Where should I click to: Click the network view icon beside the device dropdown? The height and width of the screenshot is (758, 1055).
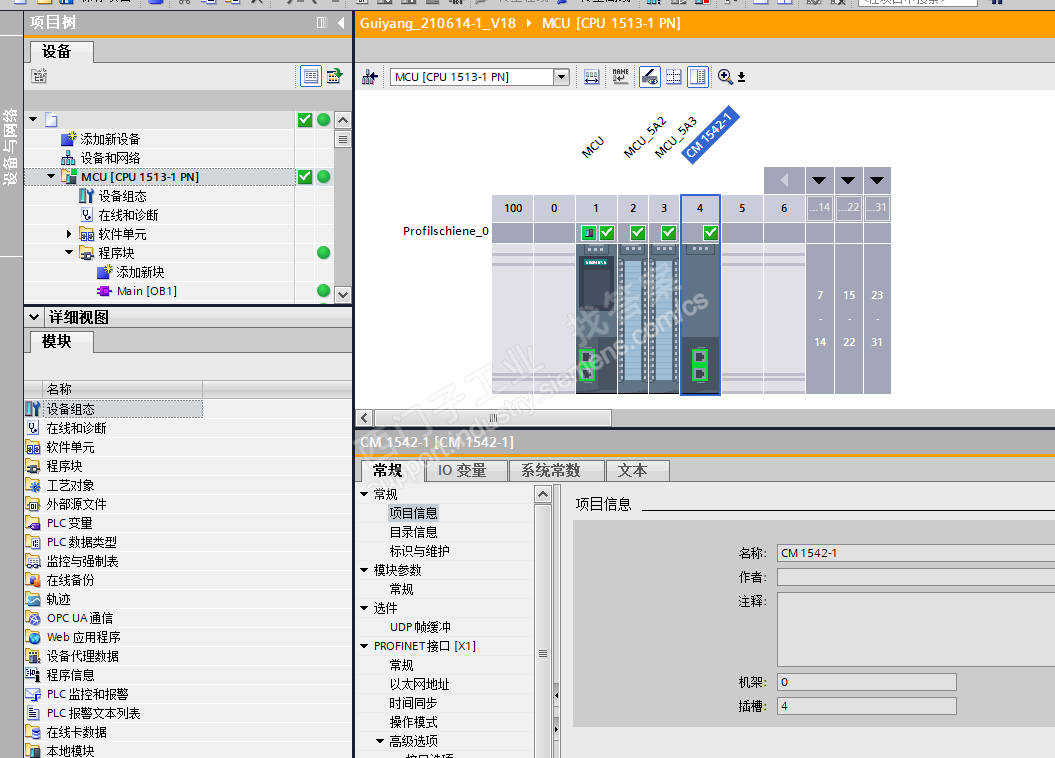(370, 77)
